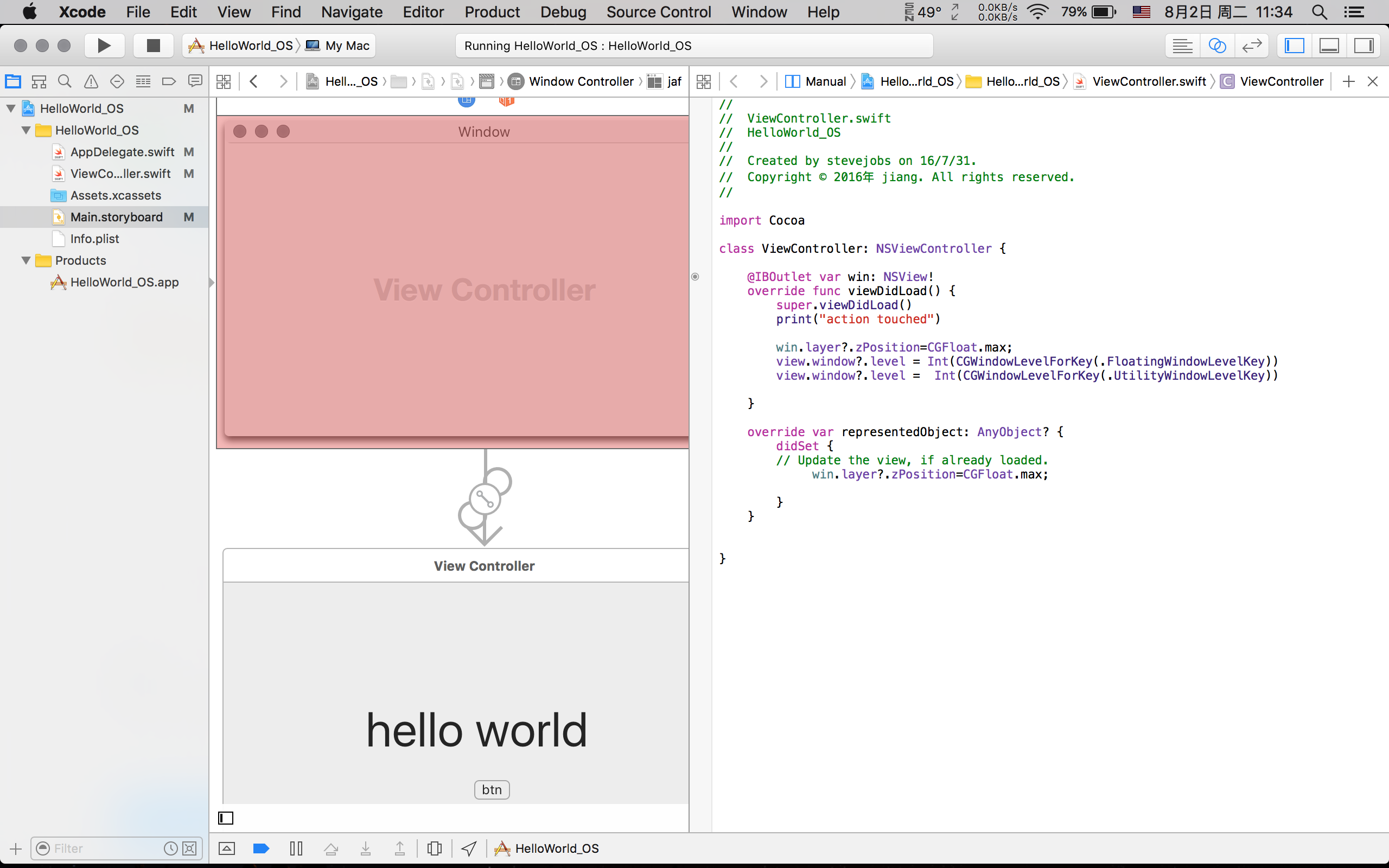Screen dimensions: 1389x868
Task: Open the Product menu
Action: (492, 12)
